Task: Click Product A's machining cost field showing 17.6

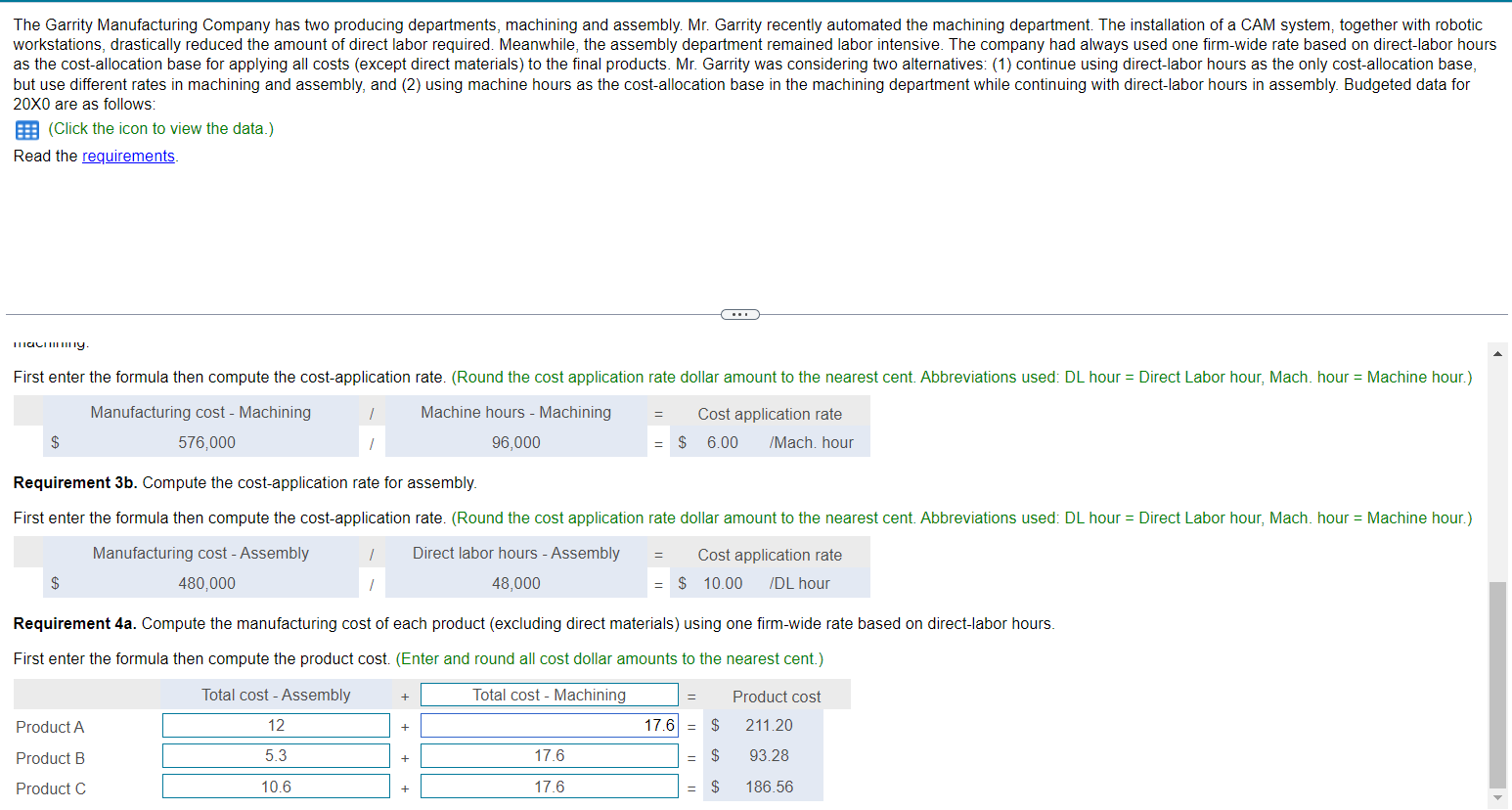Action: pyautogui.click(x=549, y=725)
